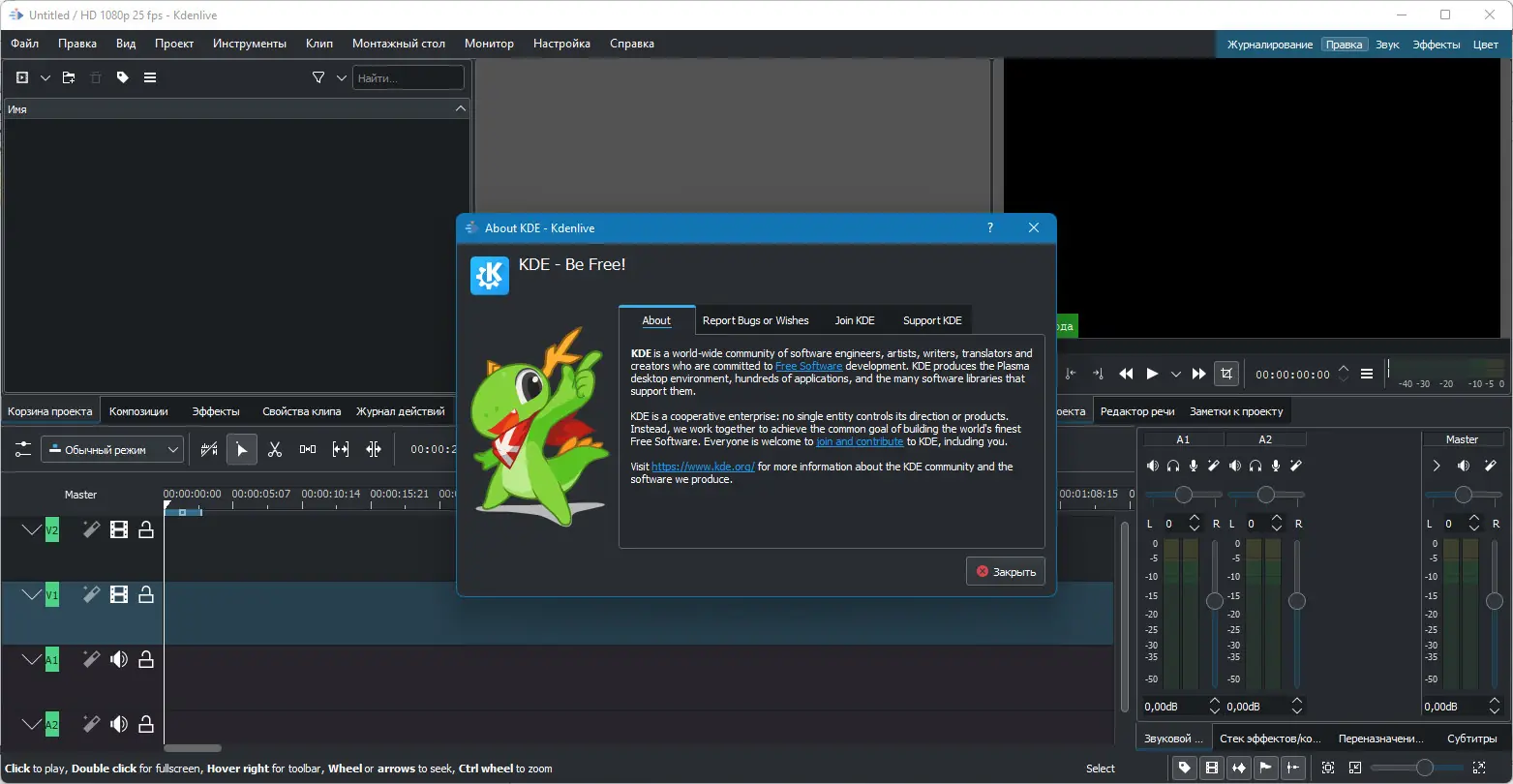Open the filter options dropdown arrow

(x=341, y=77)
